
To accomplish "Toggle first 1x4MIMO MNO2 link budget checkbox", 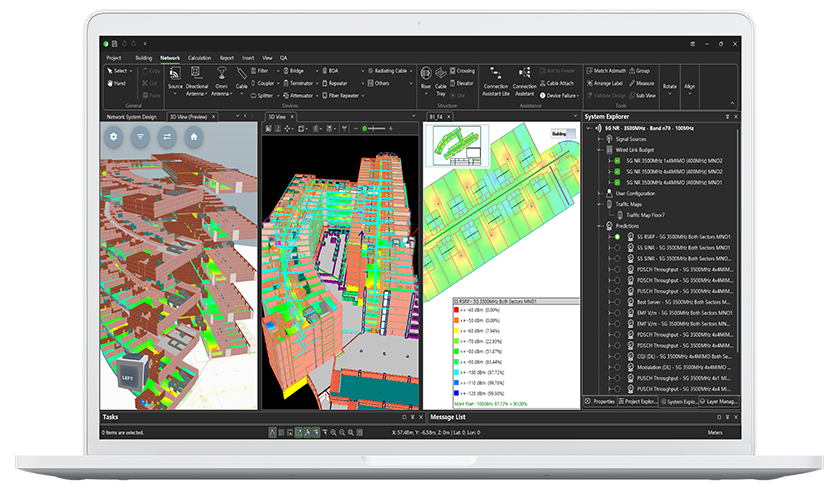I will (617, 161).
